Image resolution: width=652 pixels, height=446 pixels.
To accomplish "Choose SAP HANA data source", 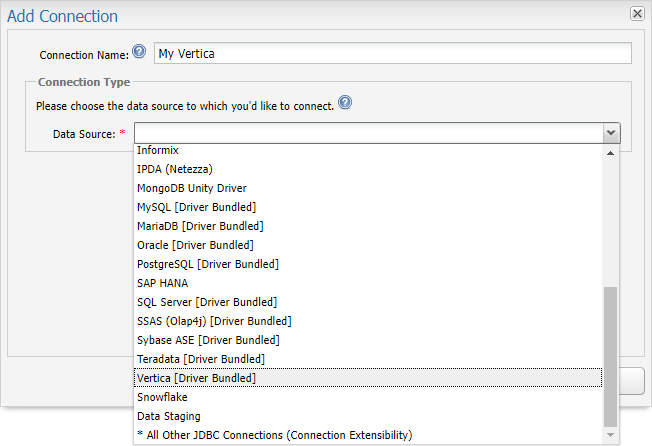I will 368,283.
